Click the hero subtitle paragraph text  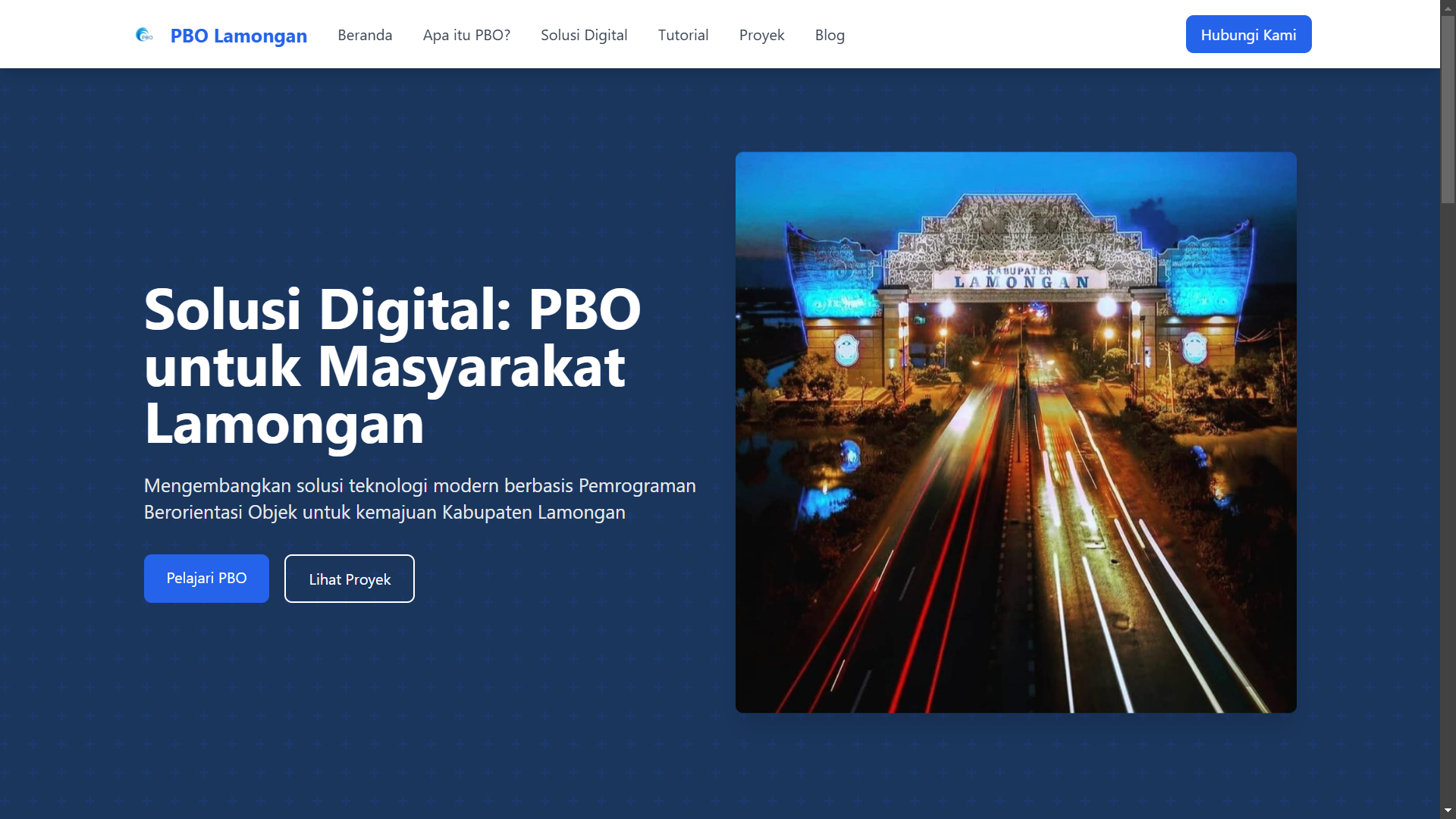pyautogui.click(x=419, y=498)
